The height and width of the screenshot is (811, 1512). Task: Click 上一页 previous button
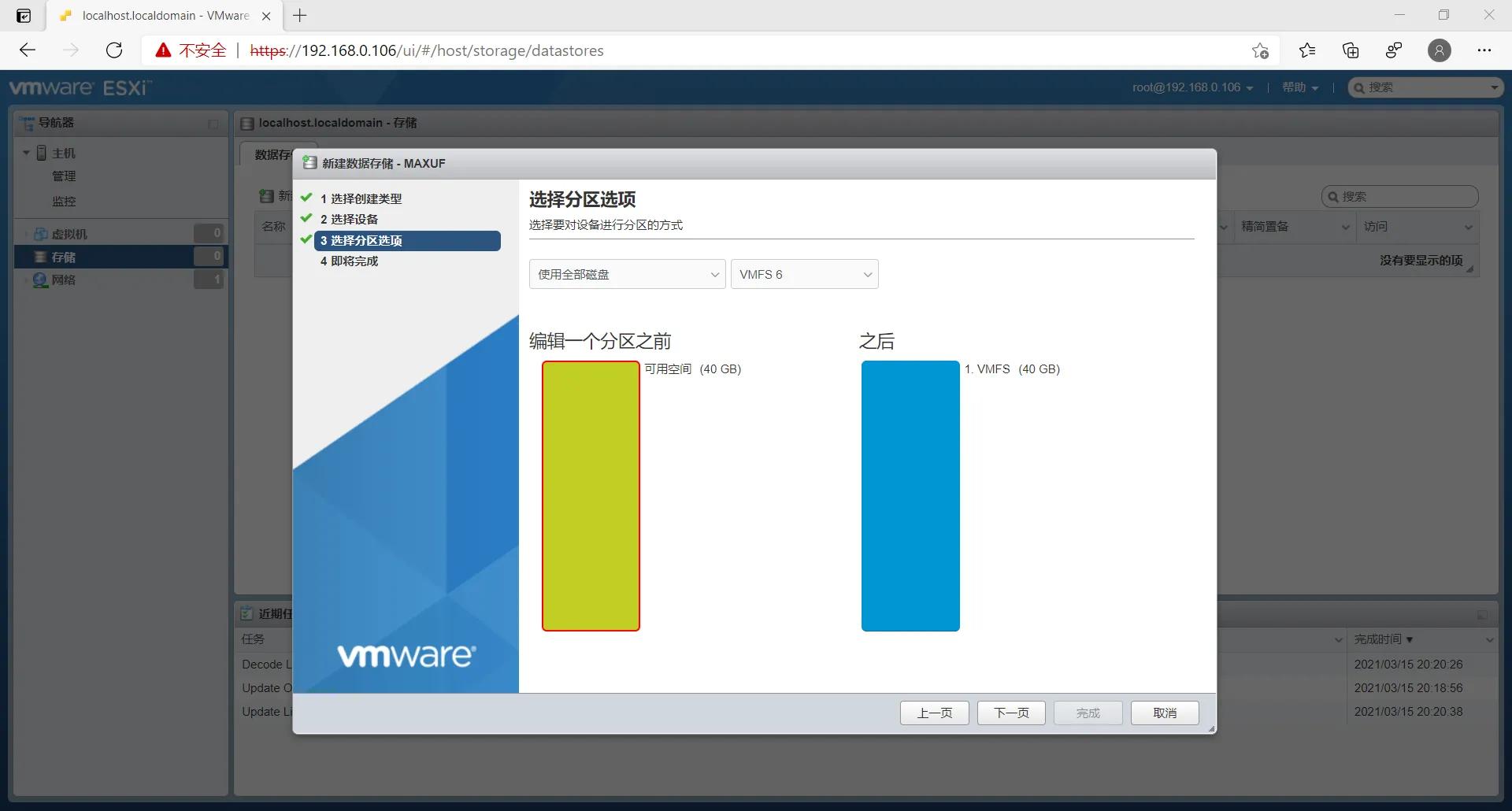(x=934, y=713)
